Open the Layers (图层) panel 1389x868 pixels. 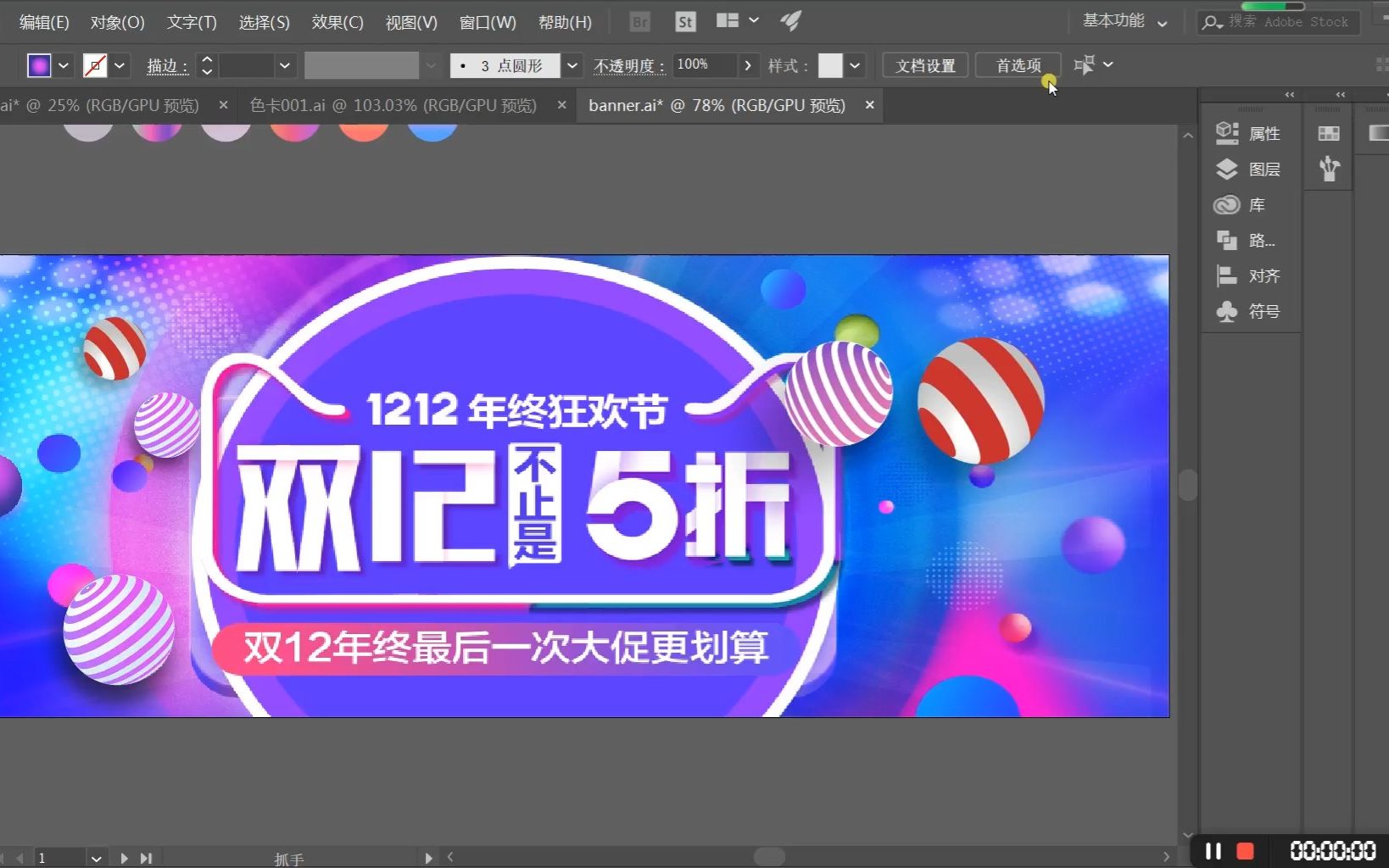pos(1248,169)
